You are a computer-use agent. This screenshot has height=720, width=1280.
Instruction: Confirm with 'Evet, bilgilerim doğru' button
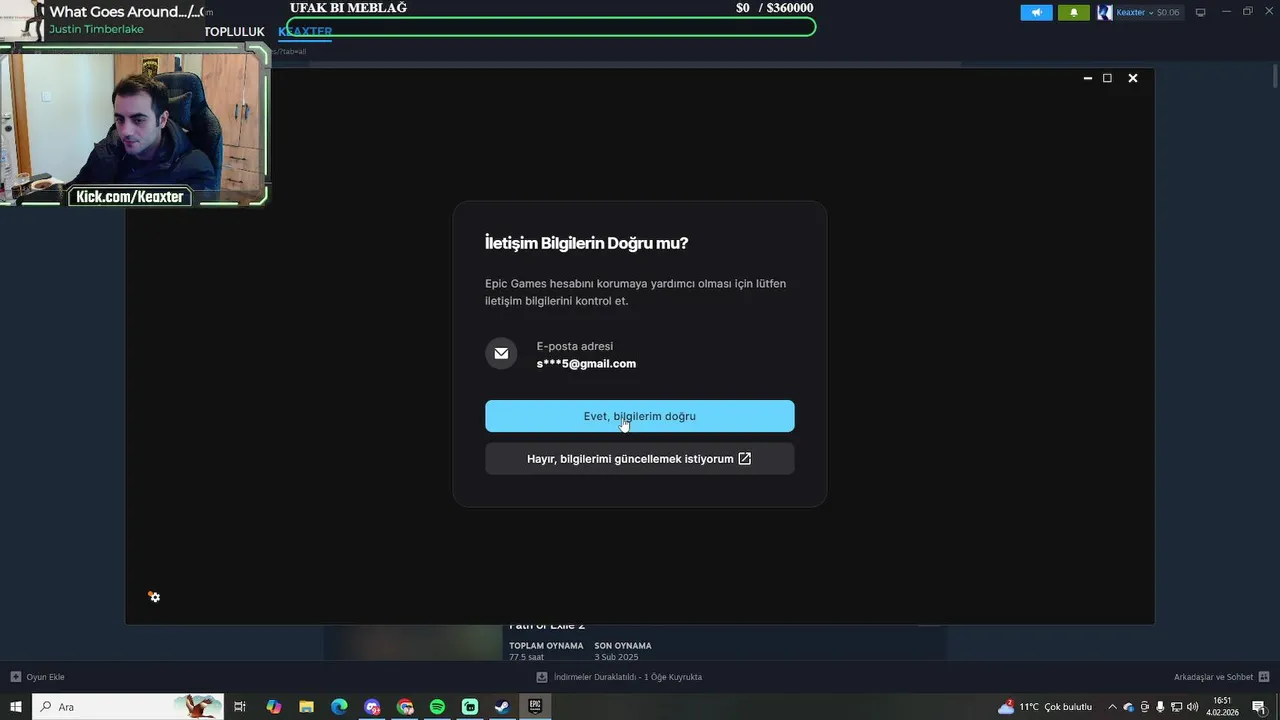point(640,416)
